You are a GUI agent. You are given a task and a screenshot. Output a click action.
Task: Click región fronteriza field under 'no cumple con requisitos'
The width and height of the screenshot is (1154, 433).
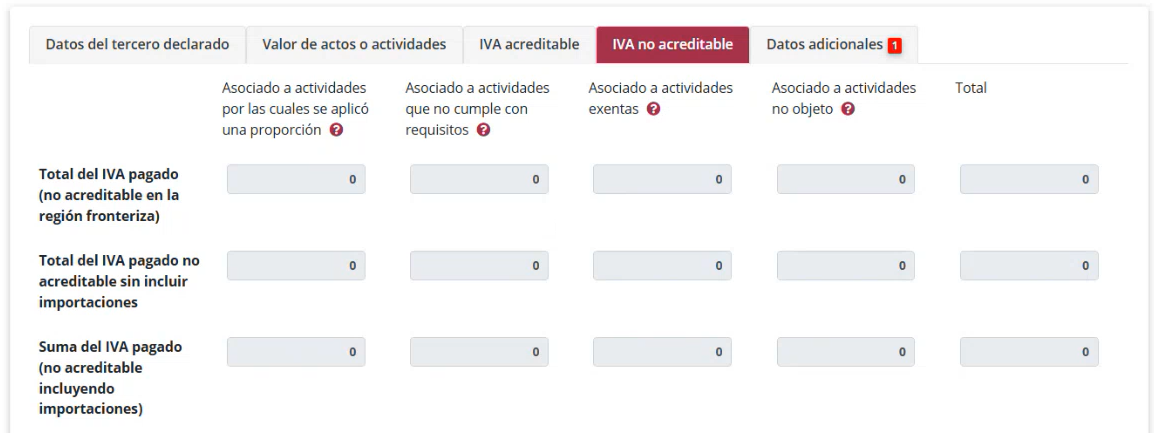479,180
